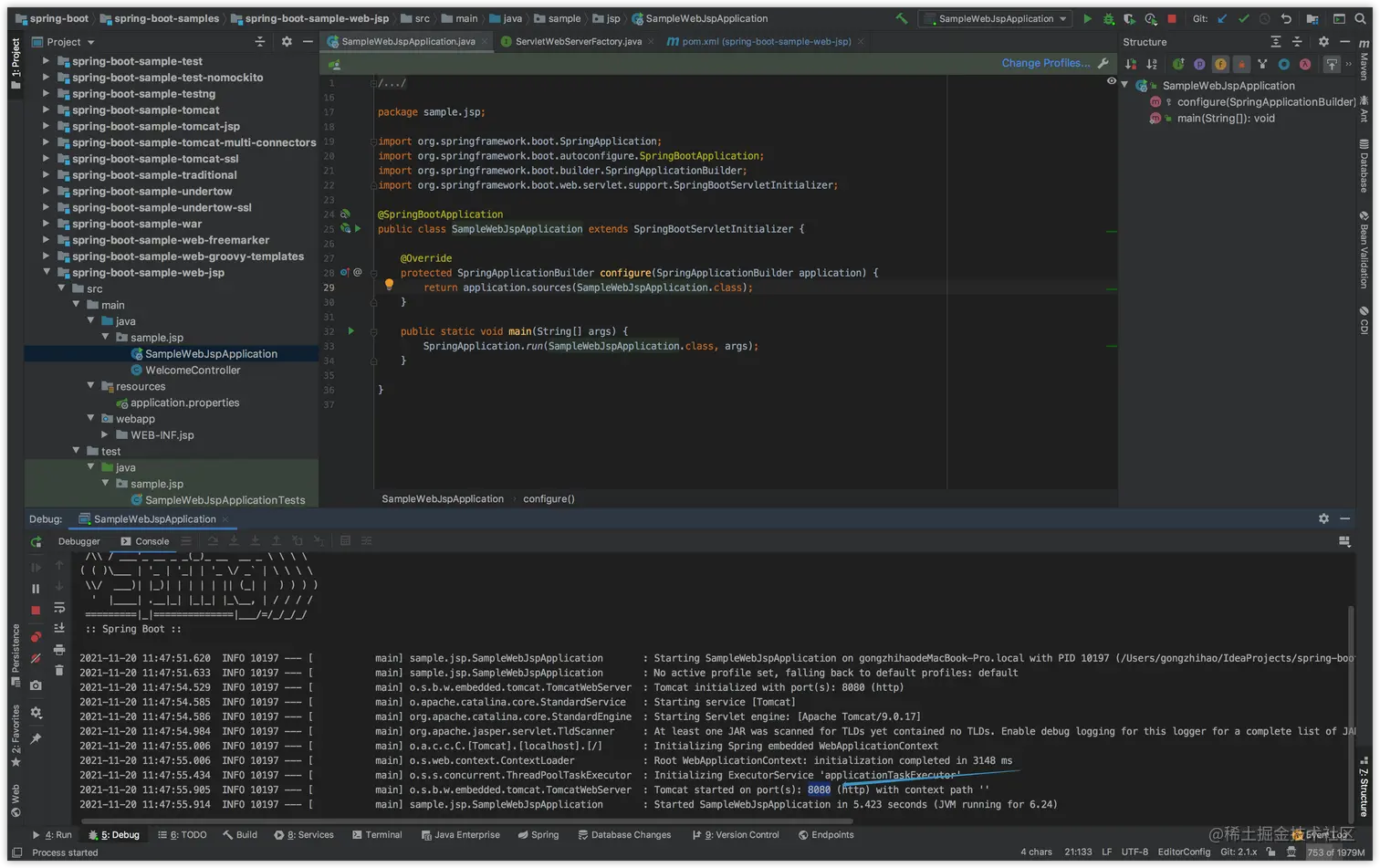Open the SampleWebJspApplication run configuration dropdown
This screenshot has height=868, width=1380.
996,18
